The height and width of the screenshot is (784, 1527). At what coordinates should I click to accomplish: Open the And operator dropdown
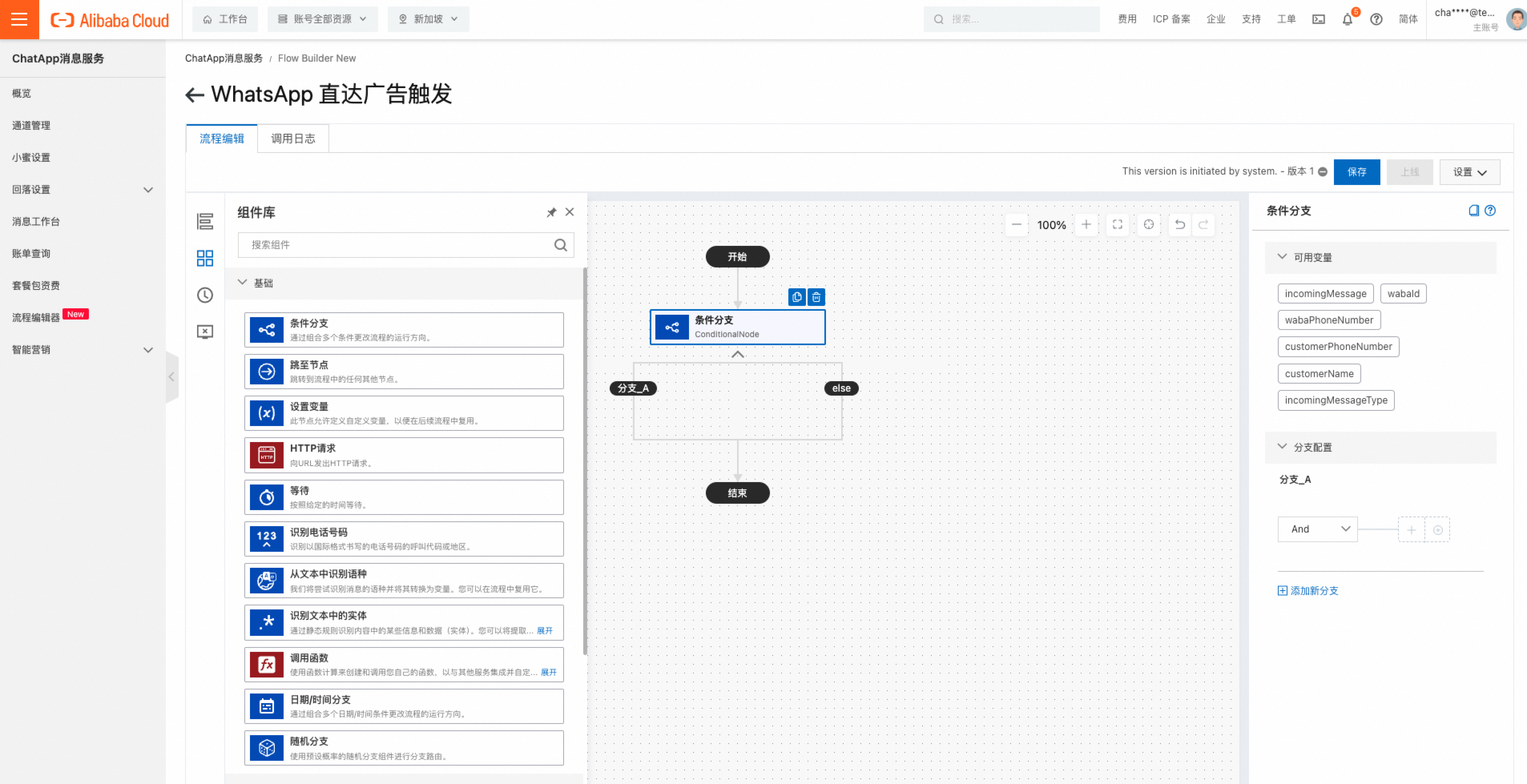1318,529
